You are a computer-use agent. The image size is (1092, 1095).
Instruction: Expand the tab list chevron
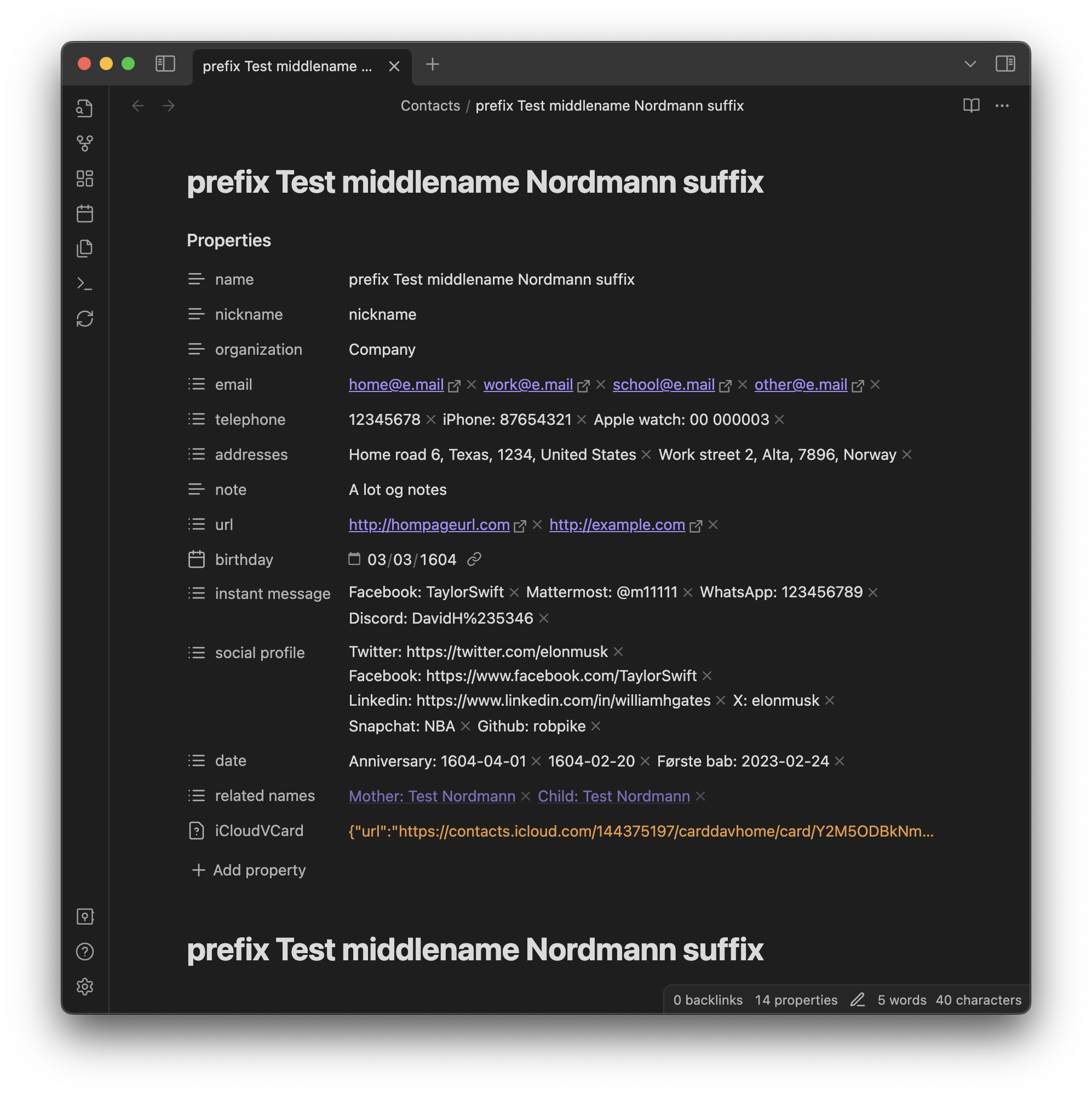pos(969,64)
